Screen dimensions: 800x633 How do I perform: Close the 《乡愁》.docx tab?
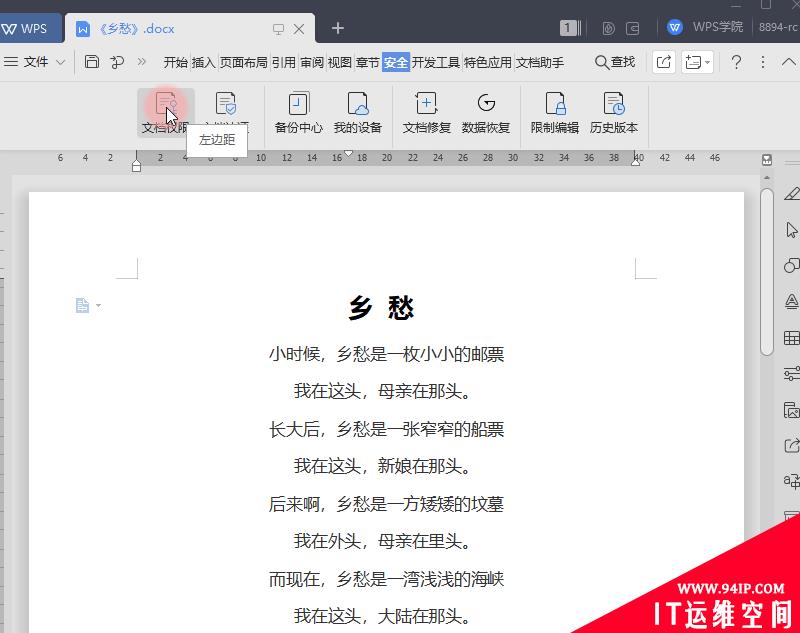pos(299,29)
